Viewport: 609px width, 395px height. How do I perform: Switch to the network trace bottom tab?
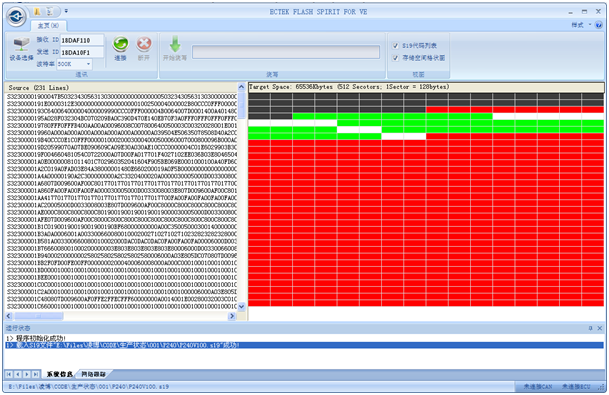[93, 374]
